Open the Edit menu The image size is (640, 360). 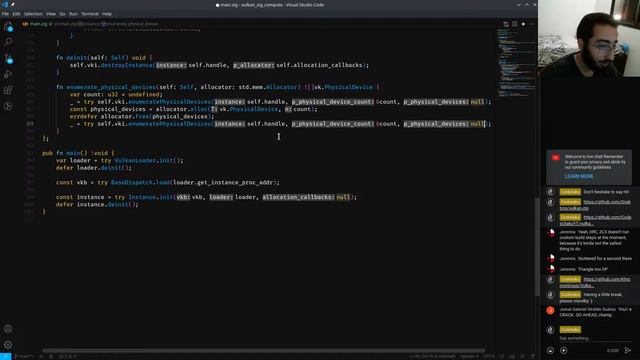tap(16, 14)
